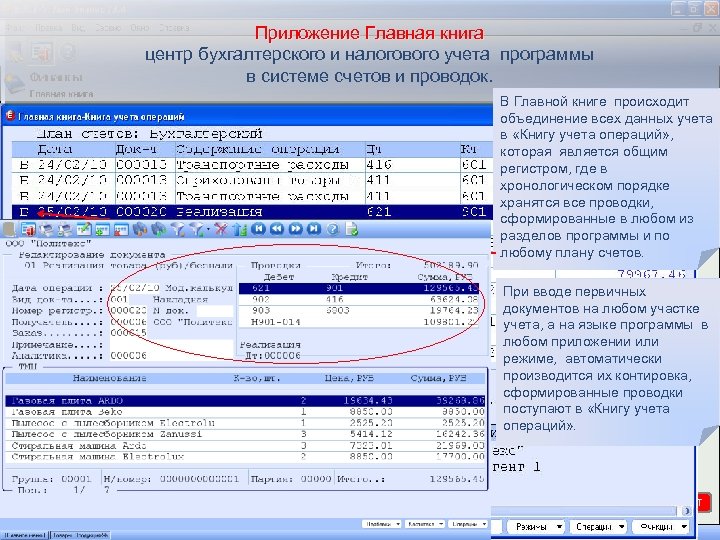Select the posting row 902 / 416
720x540 pixels.
click(359, 299)
